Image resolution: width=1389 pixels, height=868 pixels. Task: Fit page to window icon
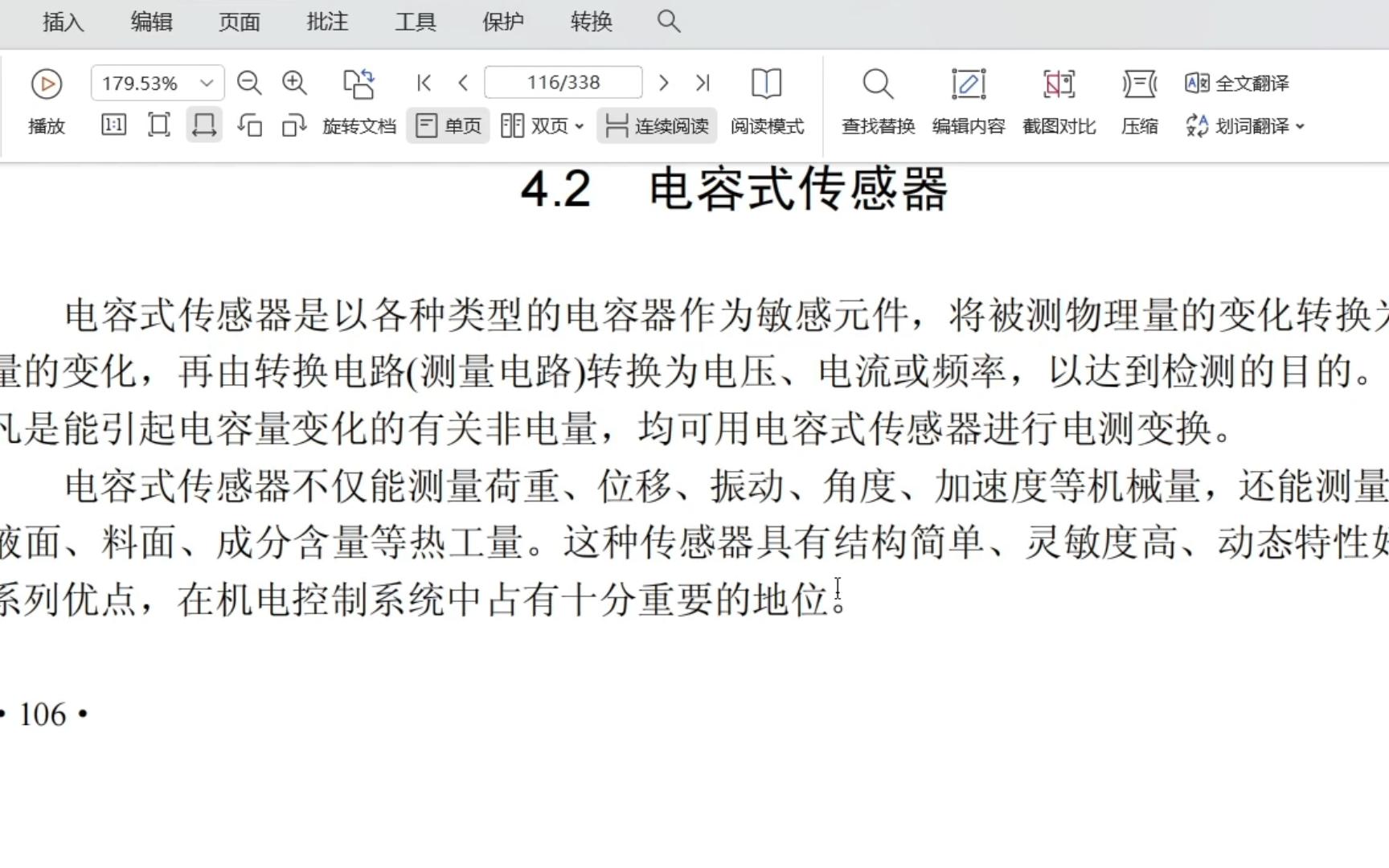[159, 125]
